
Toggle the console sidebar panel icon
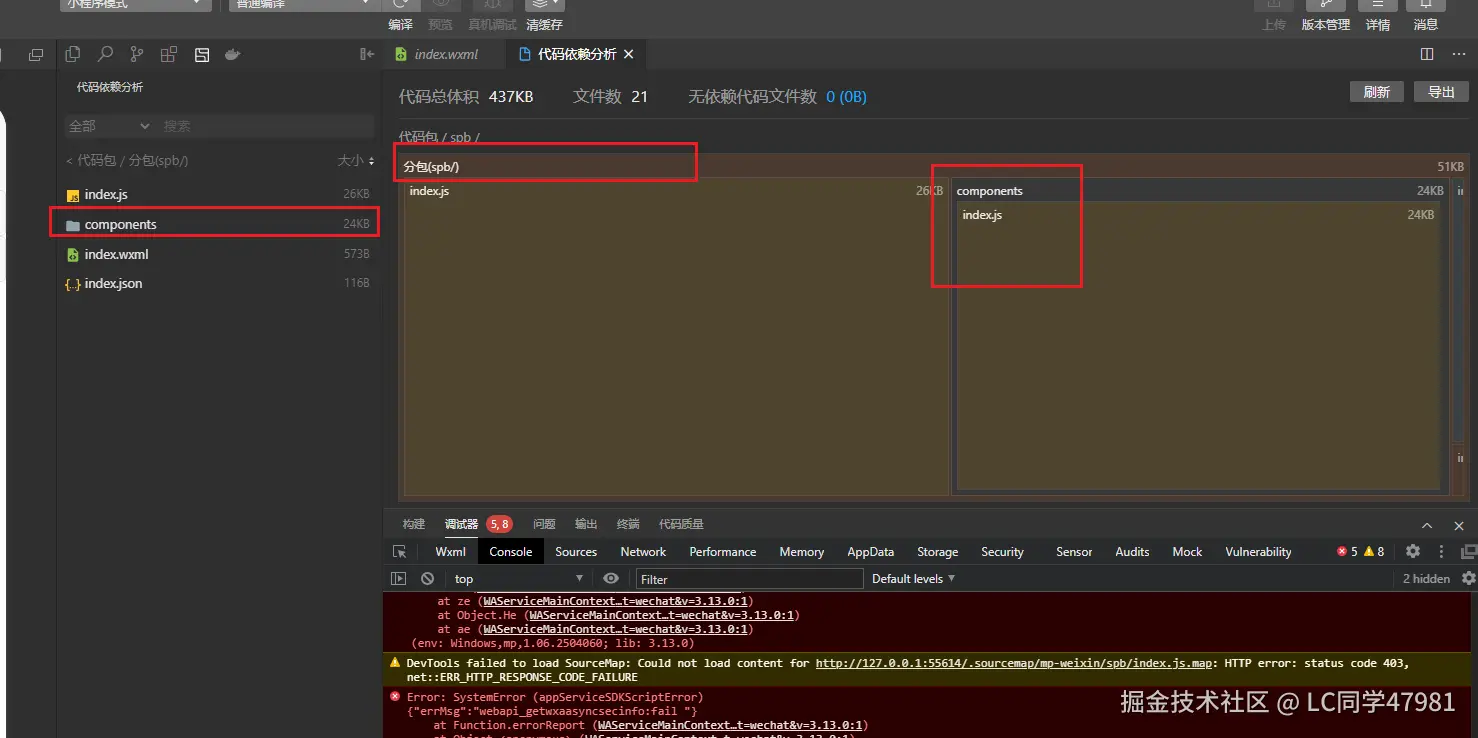[x=399, y=578]
